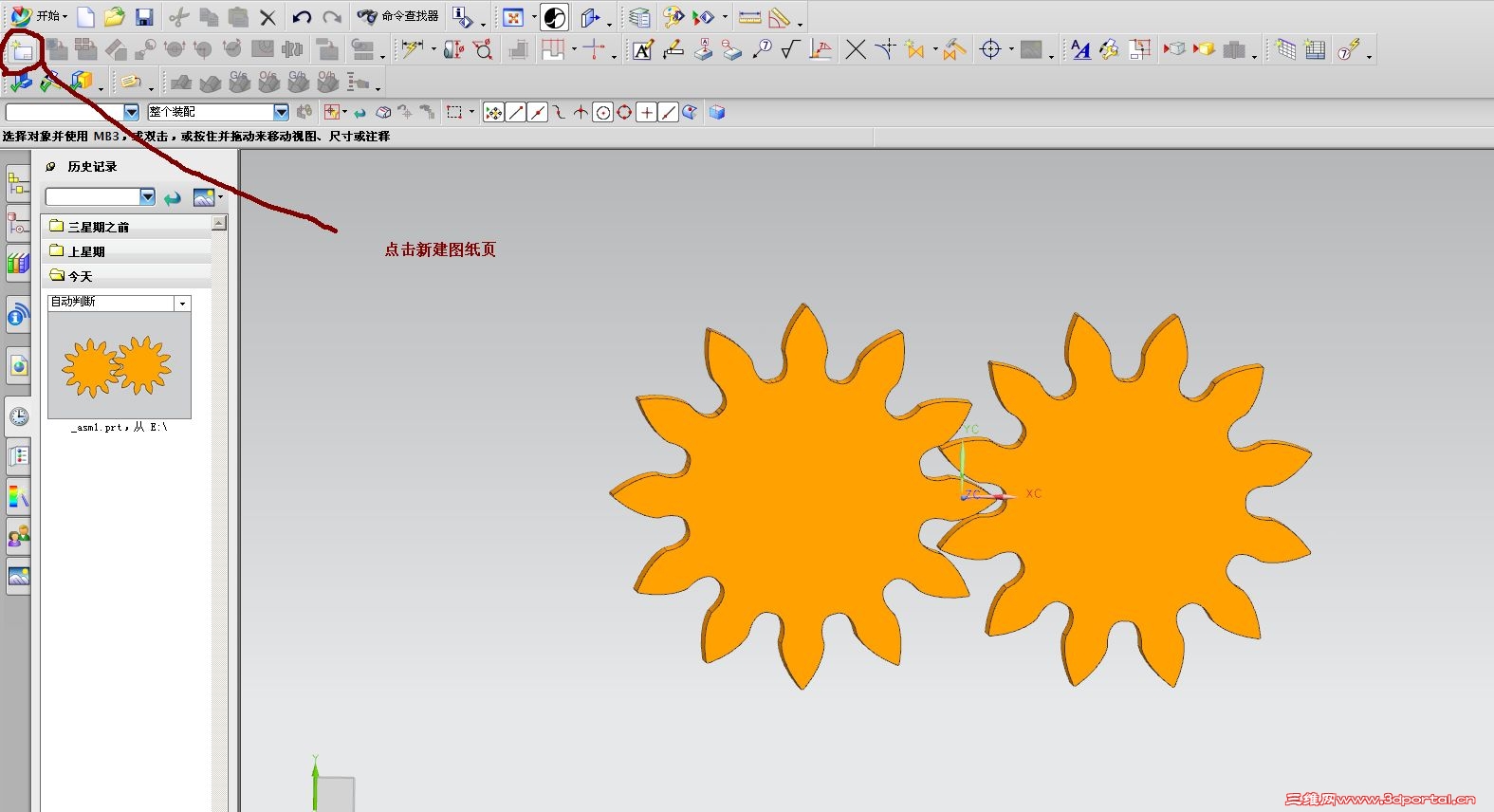The height and width of the screenshot is (812, 1494).
Task: Click the Intersection Symbol X icon
Action: [856, 49]
